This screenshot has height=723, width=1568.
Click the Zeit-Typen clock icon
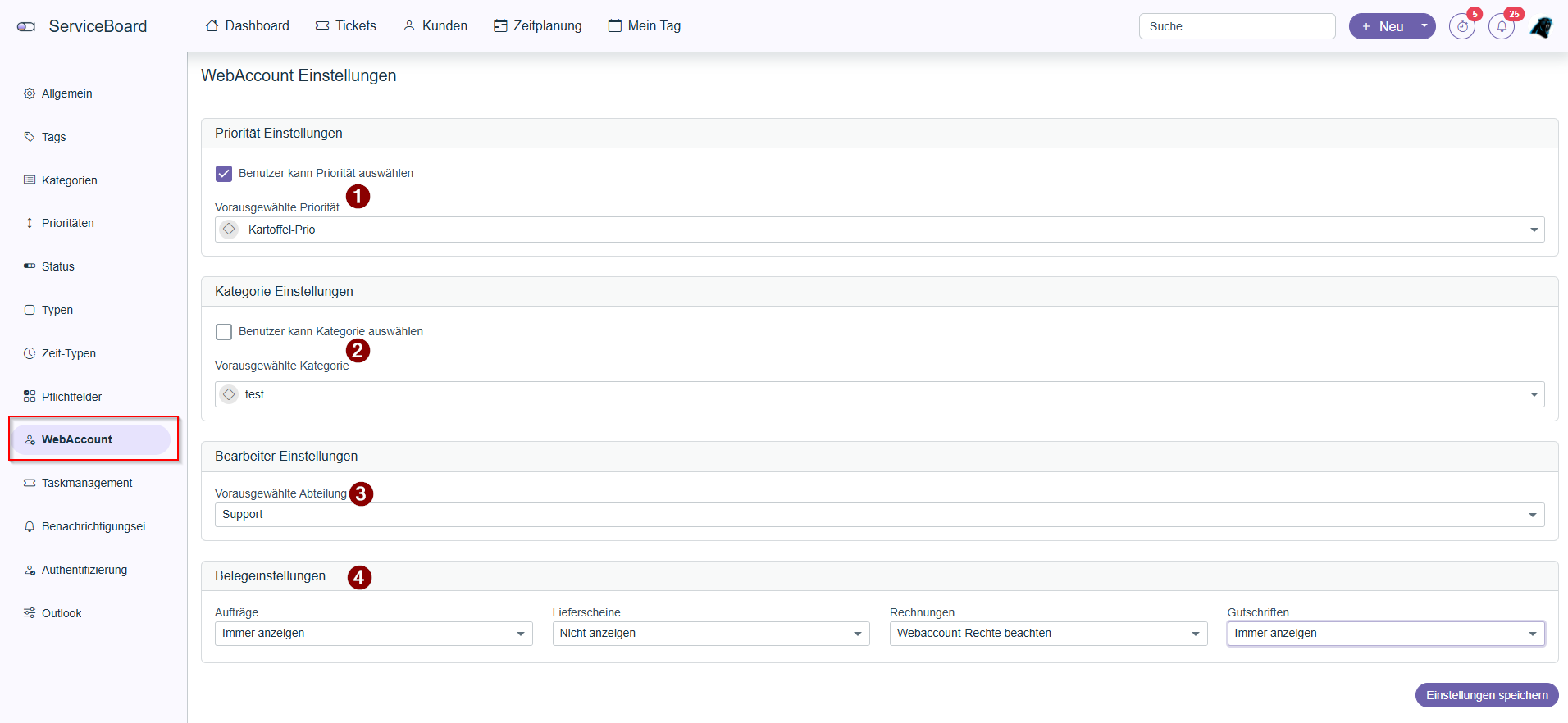30,353
